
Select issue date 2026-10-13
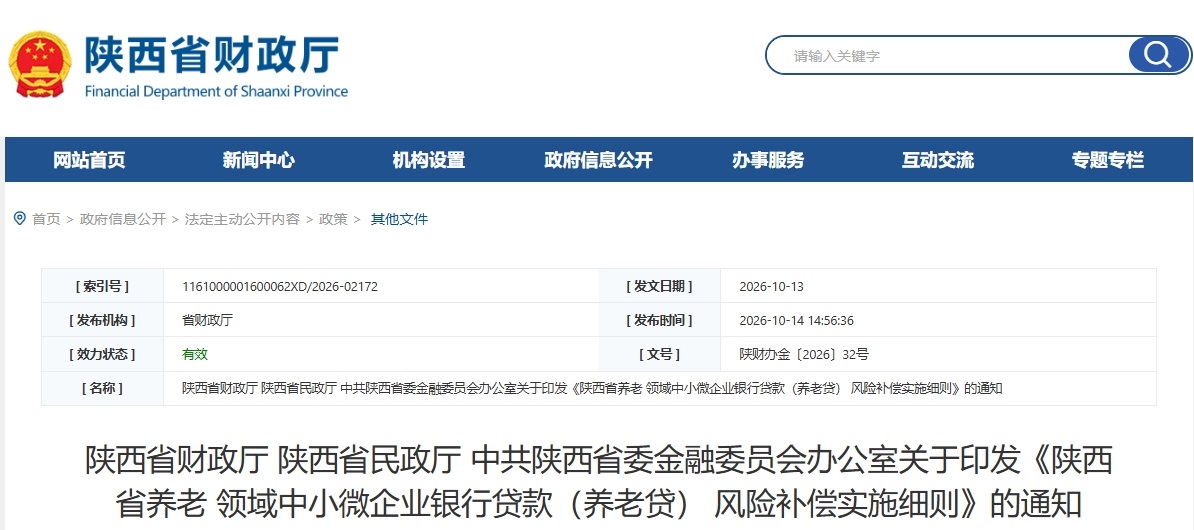771,287
